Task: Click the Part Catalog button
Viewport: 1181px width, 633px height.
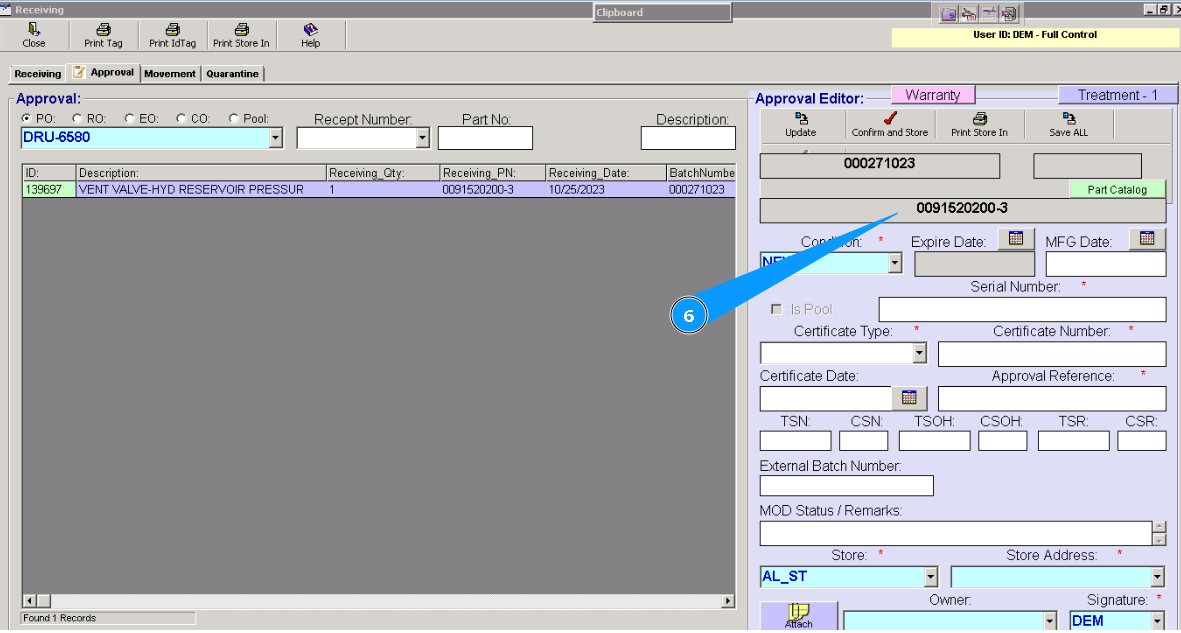Action: 1117,189
